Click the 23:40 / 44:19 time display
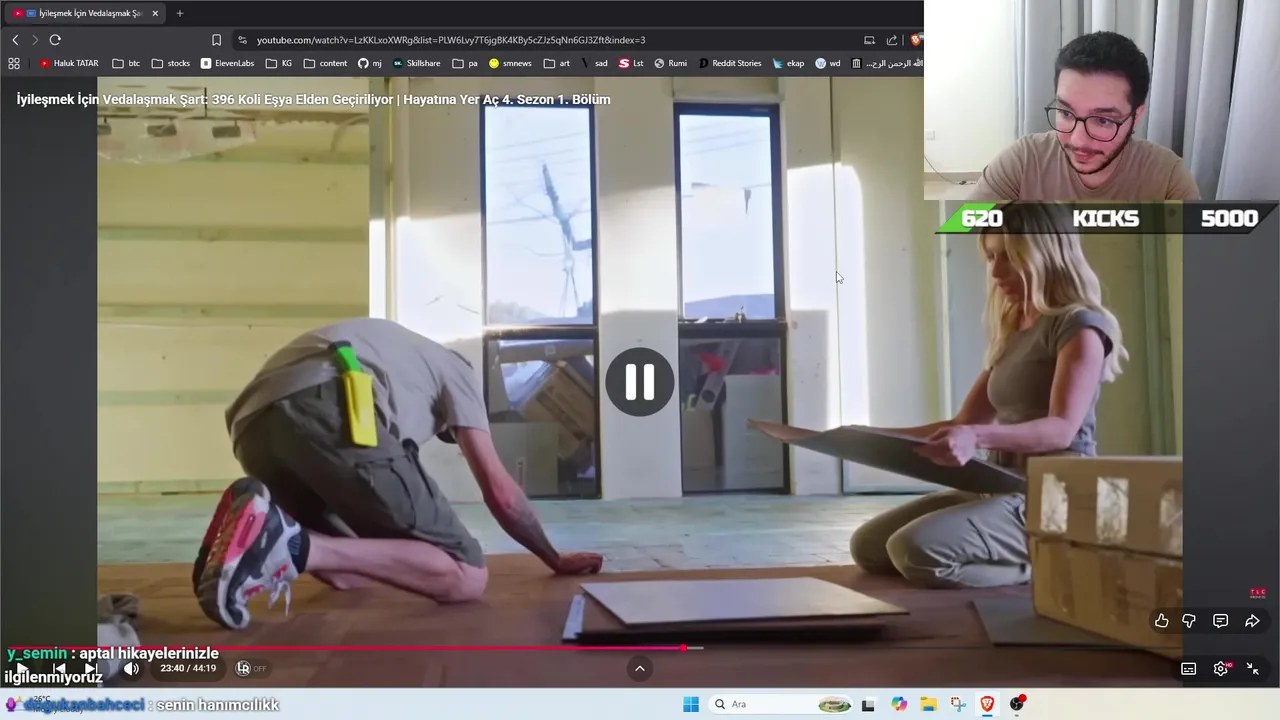Screen dimensions: 1280x720 click(188, 668)
